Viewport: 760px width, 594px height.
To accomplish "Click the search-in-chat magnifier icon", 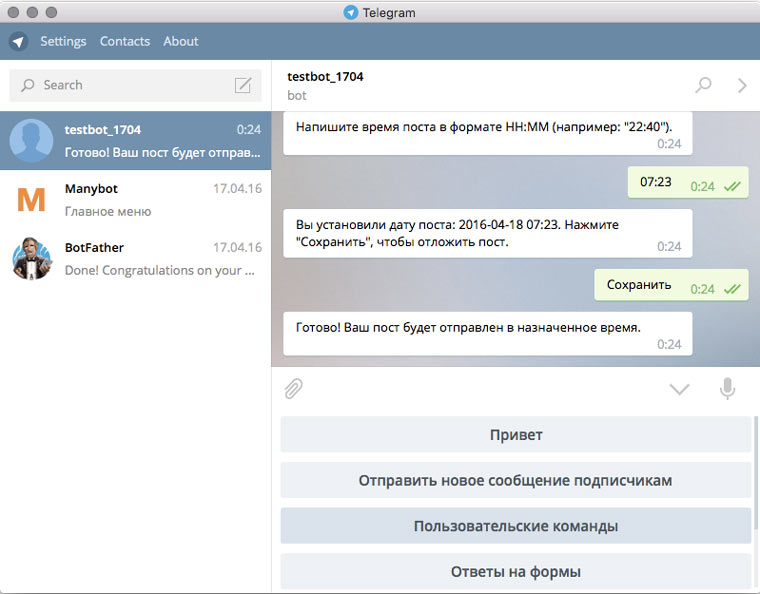I will pyautogui.click(x=704, y=85).
